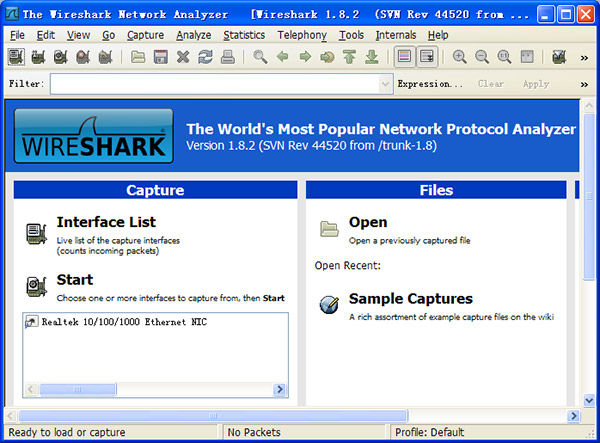Click the Interface List link
The height and width of the screenshot is (443, 600).
(106, 222)
